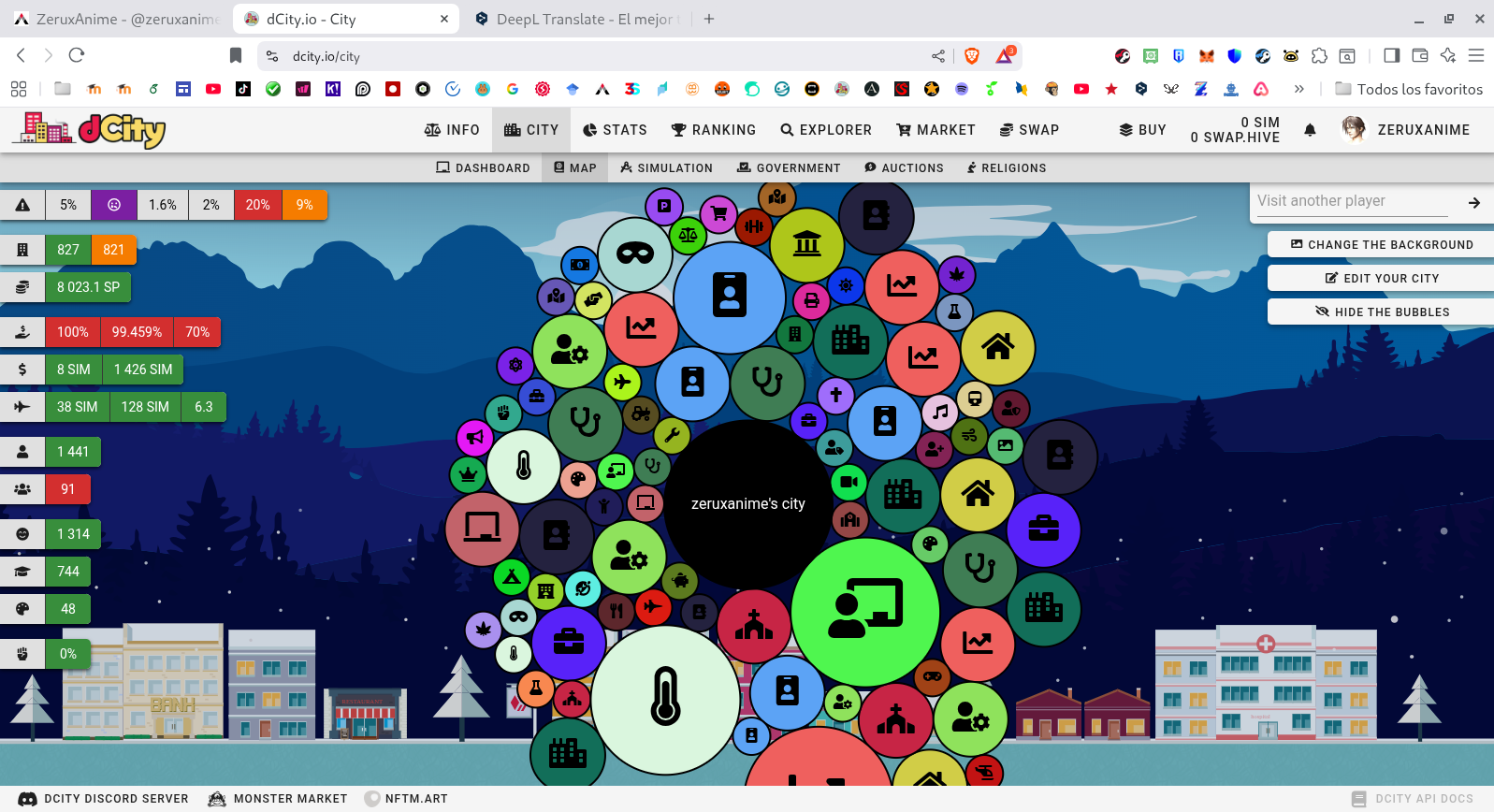The image size is (1494, 812).
Task: Click the BUY button
Action: tap(1142, 130)
